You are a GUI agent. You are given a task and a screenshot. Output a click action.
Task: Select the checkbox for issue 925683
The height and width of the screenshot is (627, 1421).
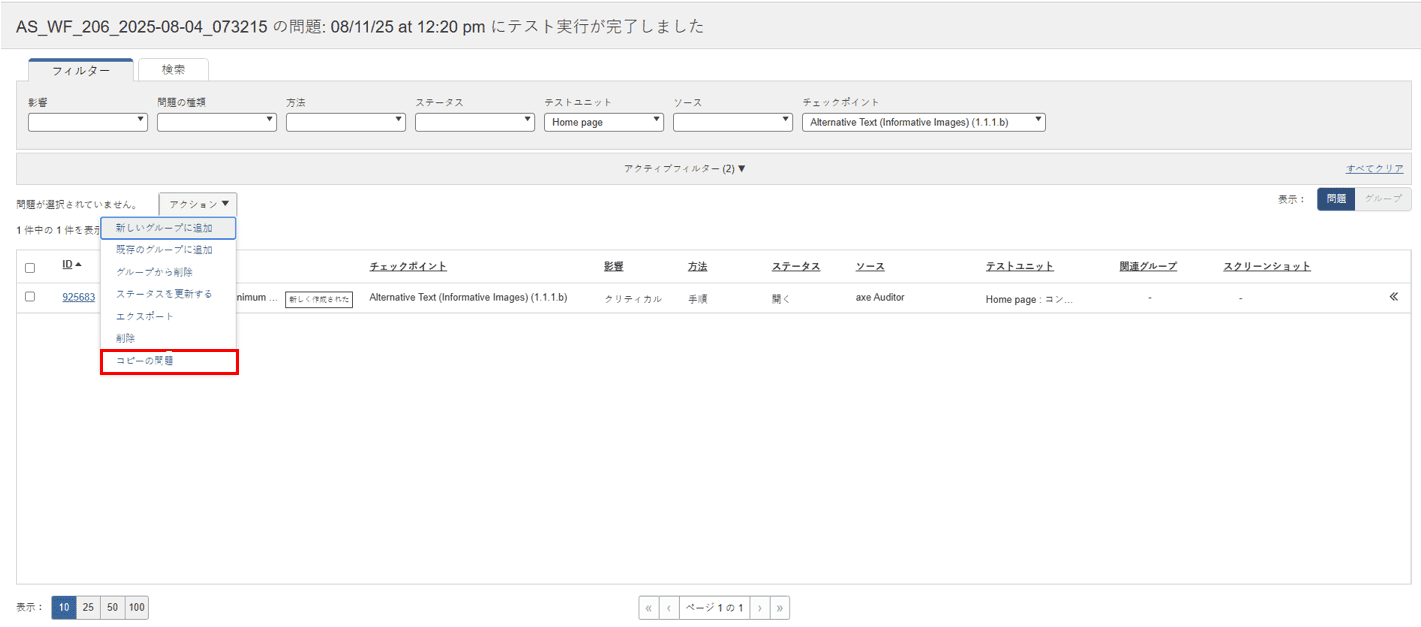pyautogui.click(x=30, y=297)
